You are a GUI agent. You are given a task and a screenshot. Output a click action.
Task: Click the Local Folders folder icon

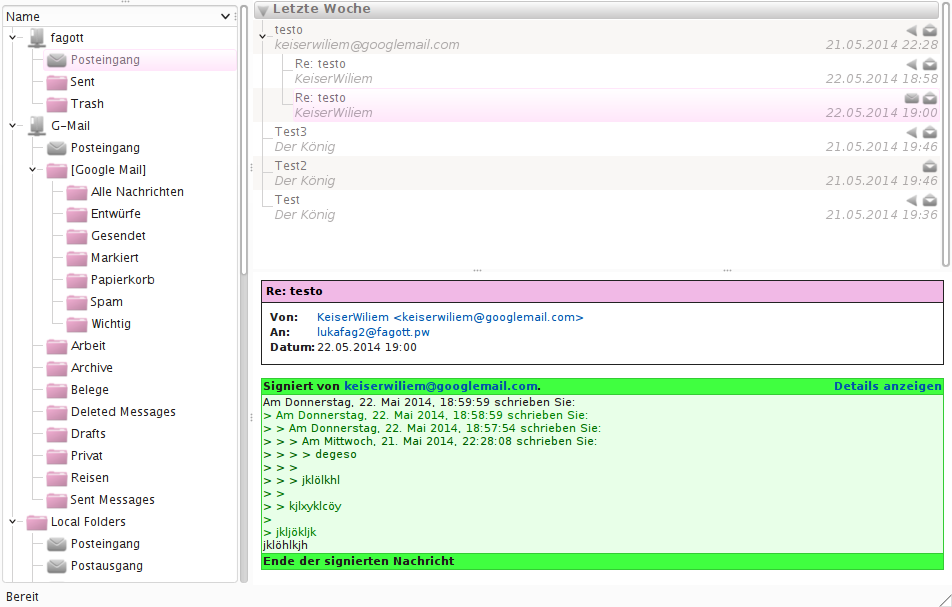tap(37, 522)
